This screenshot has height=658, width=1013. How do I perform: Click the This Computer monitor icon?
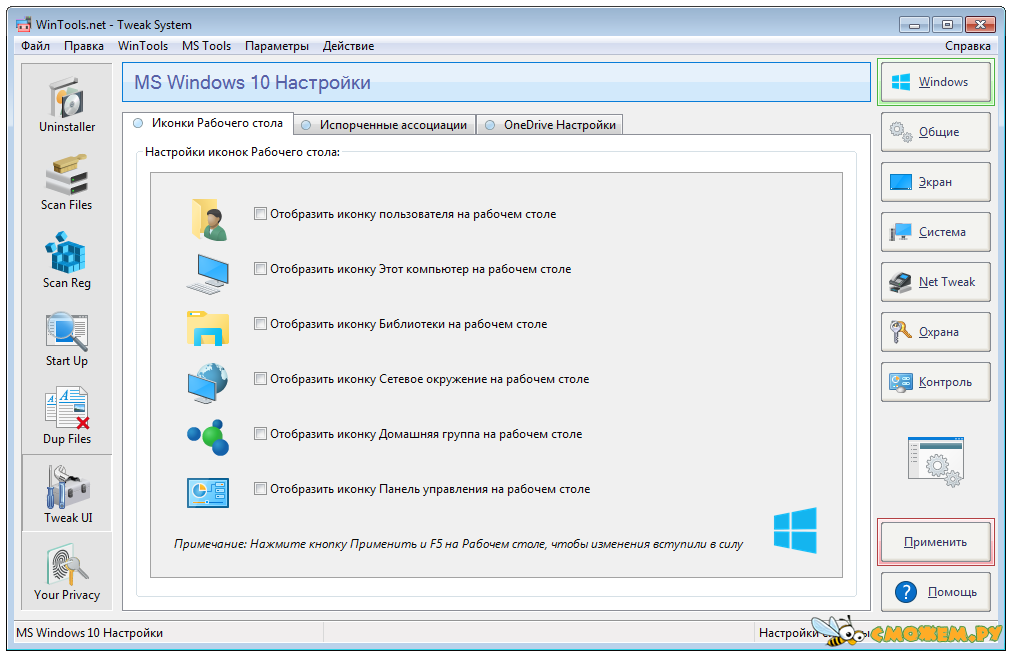pyautogui.click(x=208, y=274)
